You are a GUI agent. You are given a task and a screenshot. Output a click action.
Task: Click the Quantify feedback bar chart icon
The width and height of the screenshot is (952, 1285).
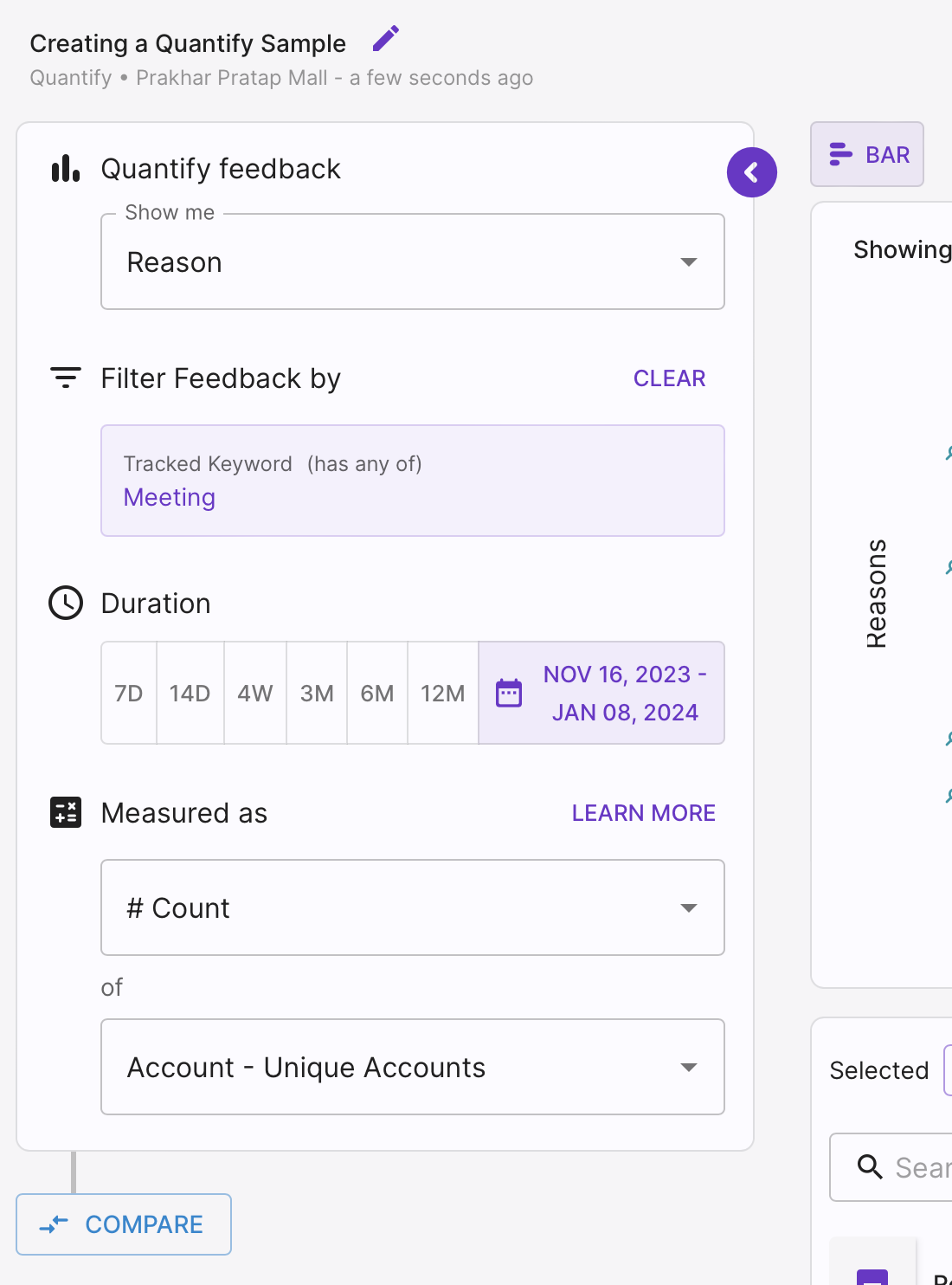point(66,169)
